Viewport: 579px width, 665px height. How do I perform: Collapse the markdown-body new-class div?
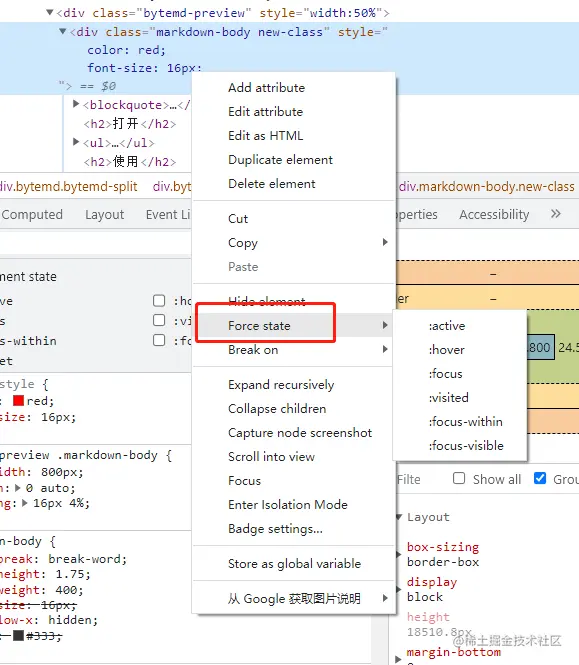tap(63, 32)
